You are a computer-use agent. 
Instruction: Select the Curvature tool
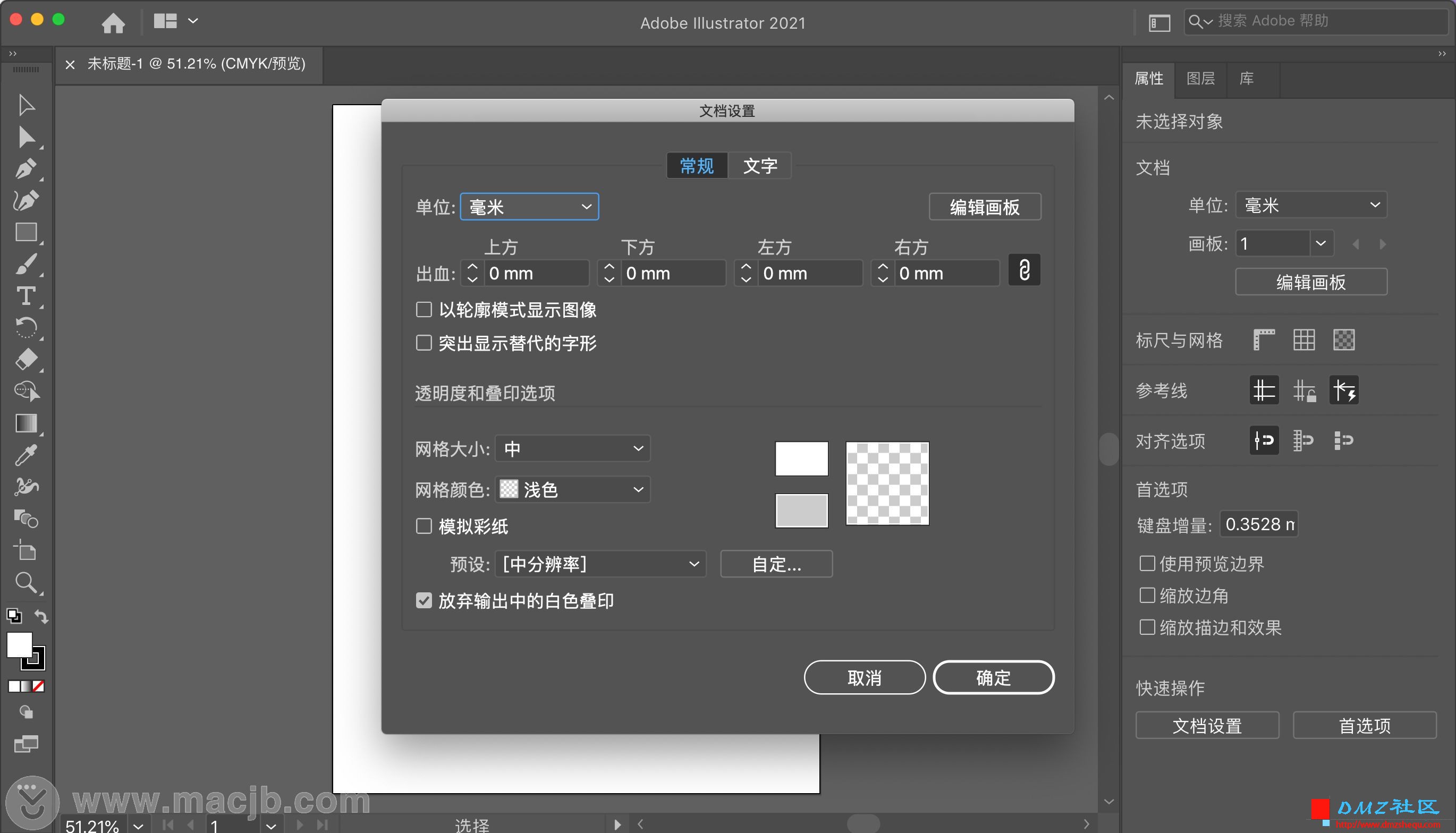pyautogui.click(x=26, y=200)
